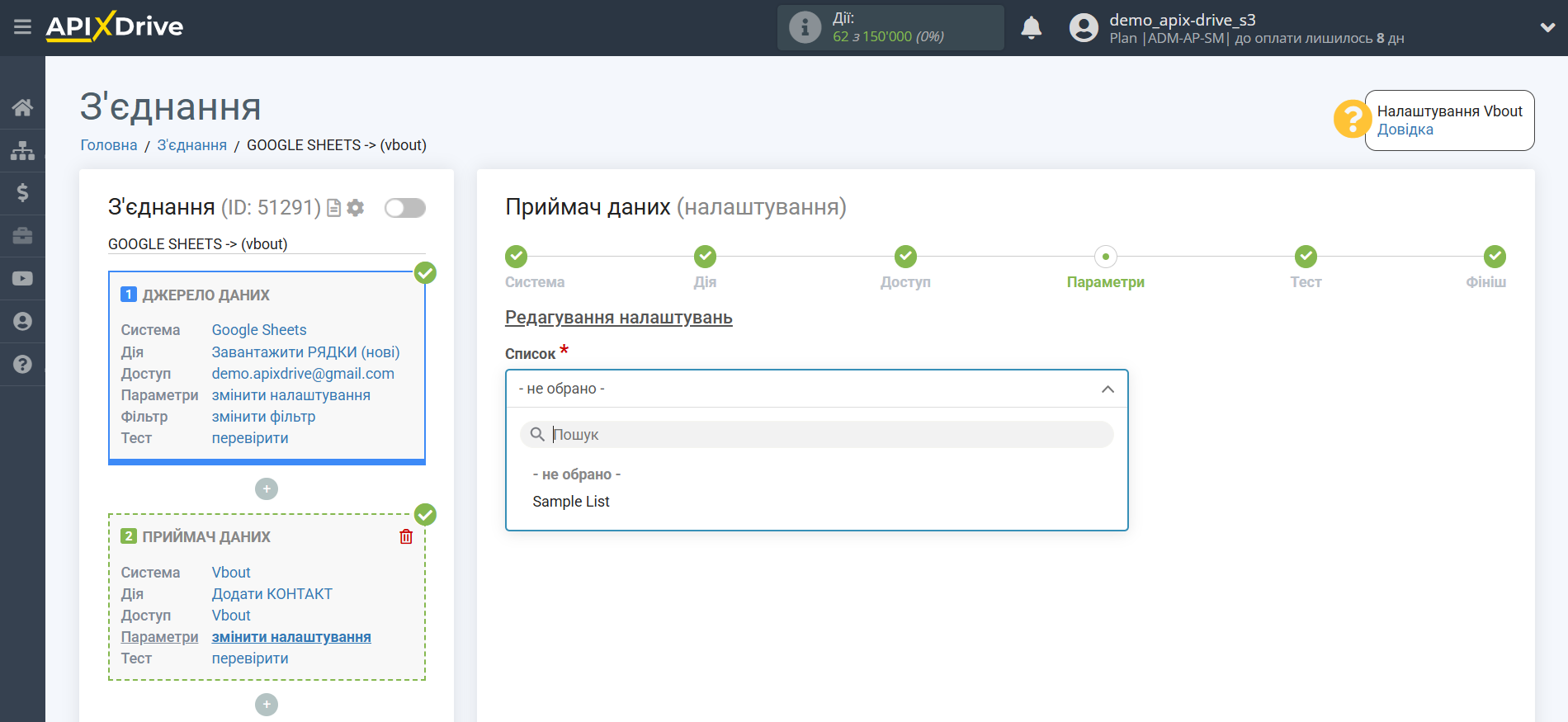1568x722 pixels.
Task: Add a step after data receiver
Action: pos(267,705)
